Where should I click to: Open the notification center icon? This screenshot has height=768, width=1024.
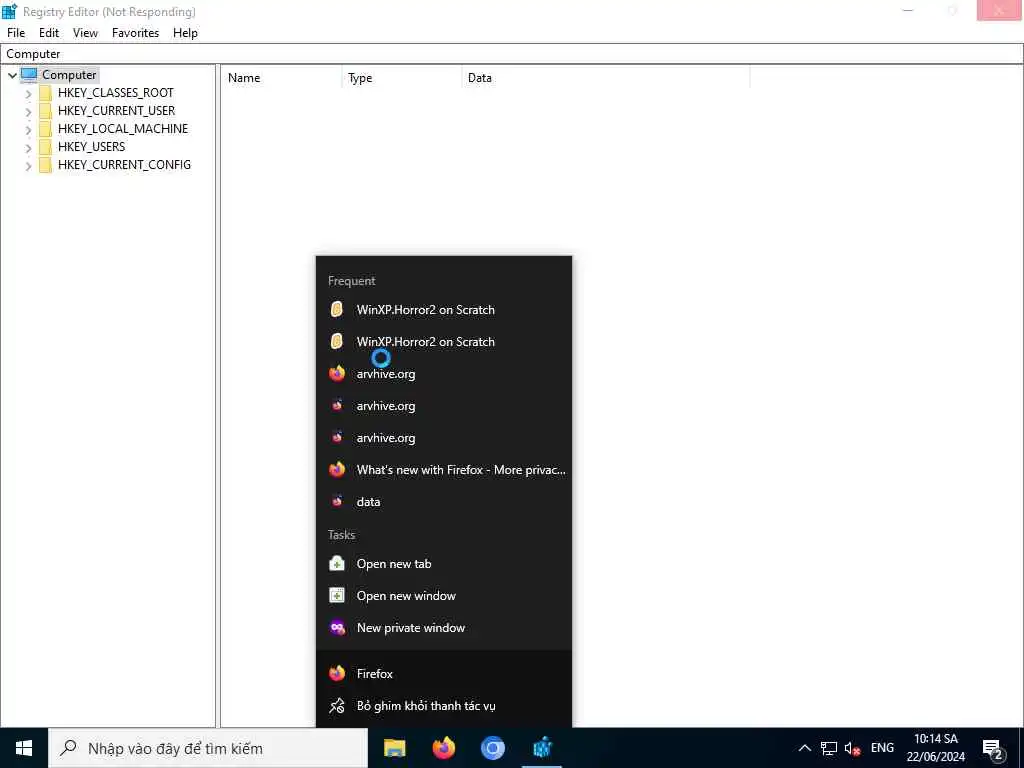click(993, 749)
